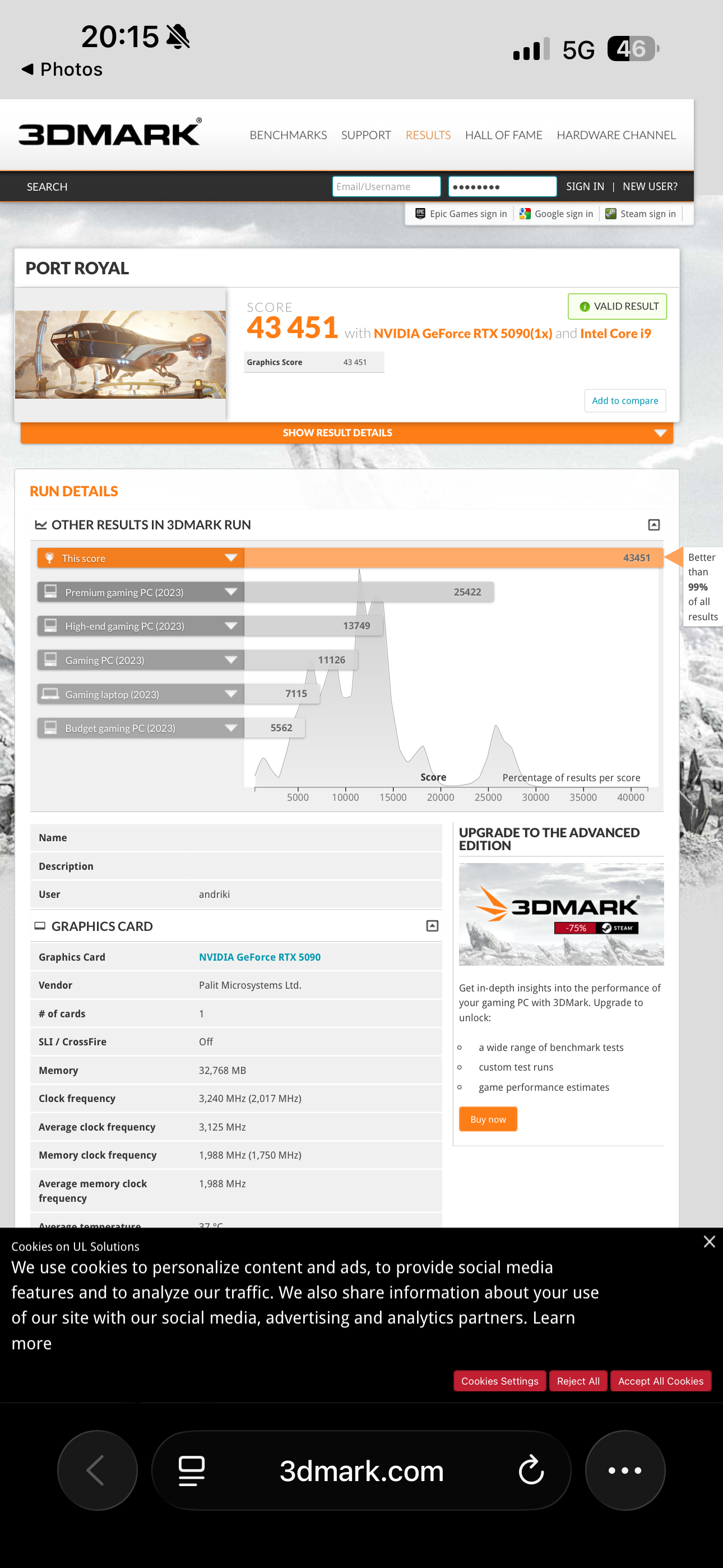Reload the 3dmark.com page

tap(531, 1470)
